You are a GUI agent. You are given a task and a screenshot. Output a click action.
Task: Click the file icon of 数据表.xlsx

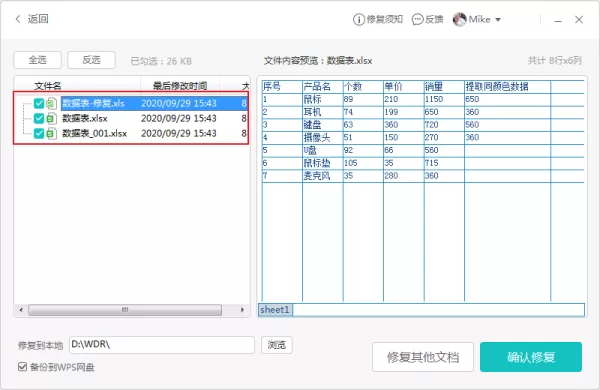[52, 118]
